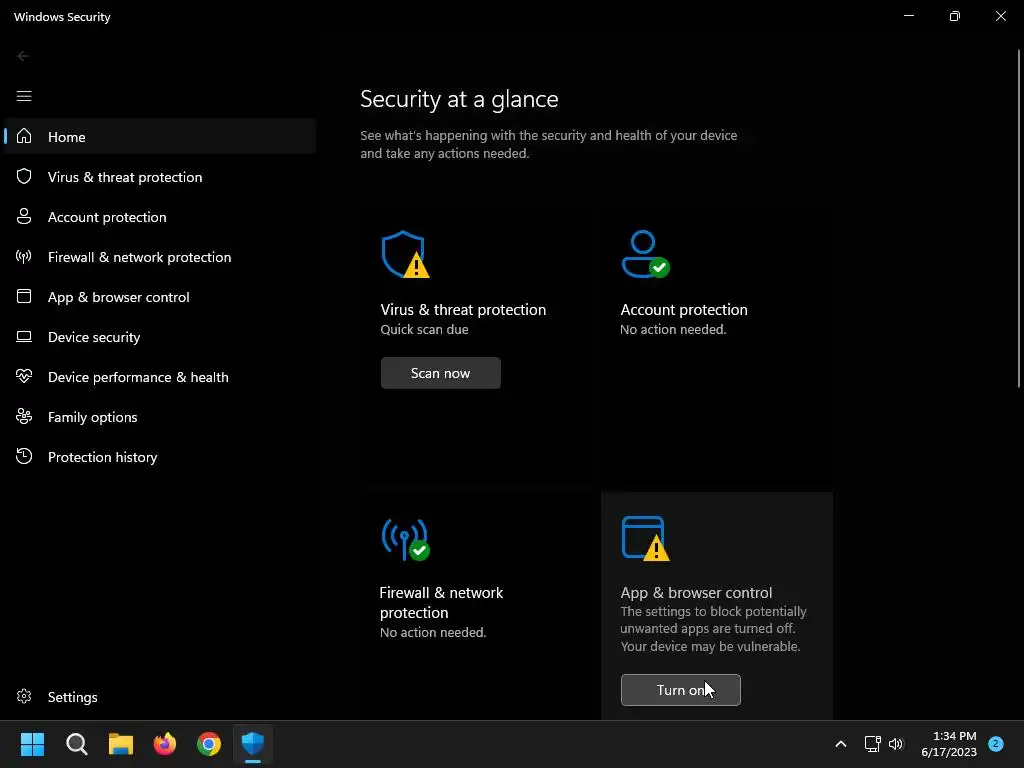Click the Scan now button
This screenshot has height=768, width=1024.
pyautogui.click(x=441, y=373)
